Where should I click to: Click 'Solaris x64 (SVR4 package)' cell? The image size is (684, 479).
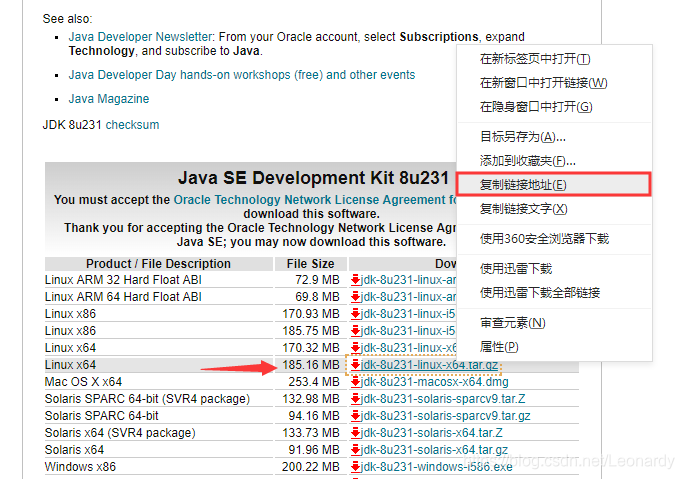[120, 433]
